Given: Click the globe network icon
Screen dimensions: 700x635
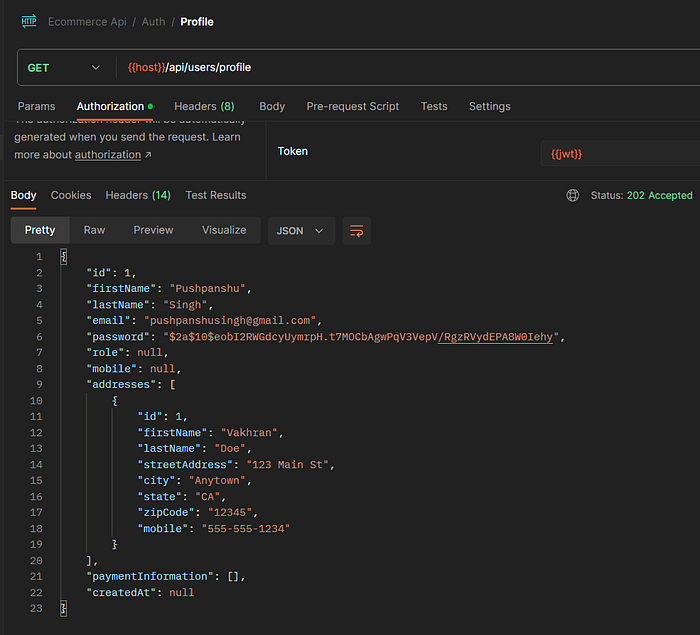Looking at the screenshot, I should coord(572,196).
